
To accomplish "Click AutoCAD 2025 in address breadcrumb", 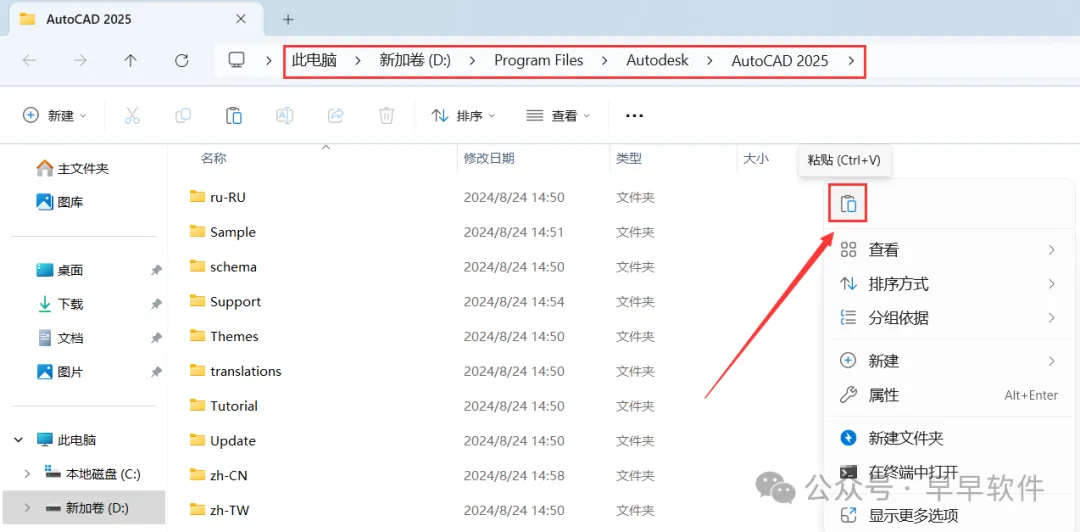I will pyautogui.click(x=780, y=60).
